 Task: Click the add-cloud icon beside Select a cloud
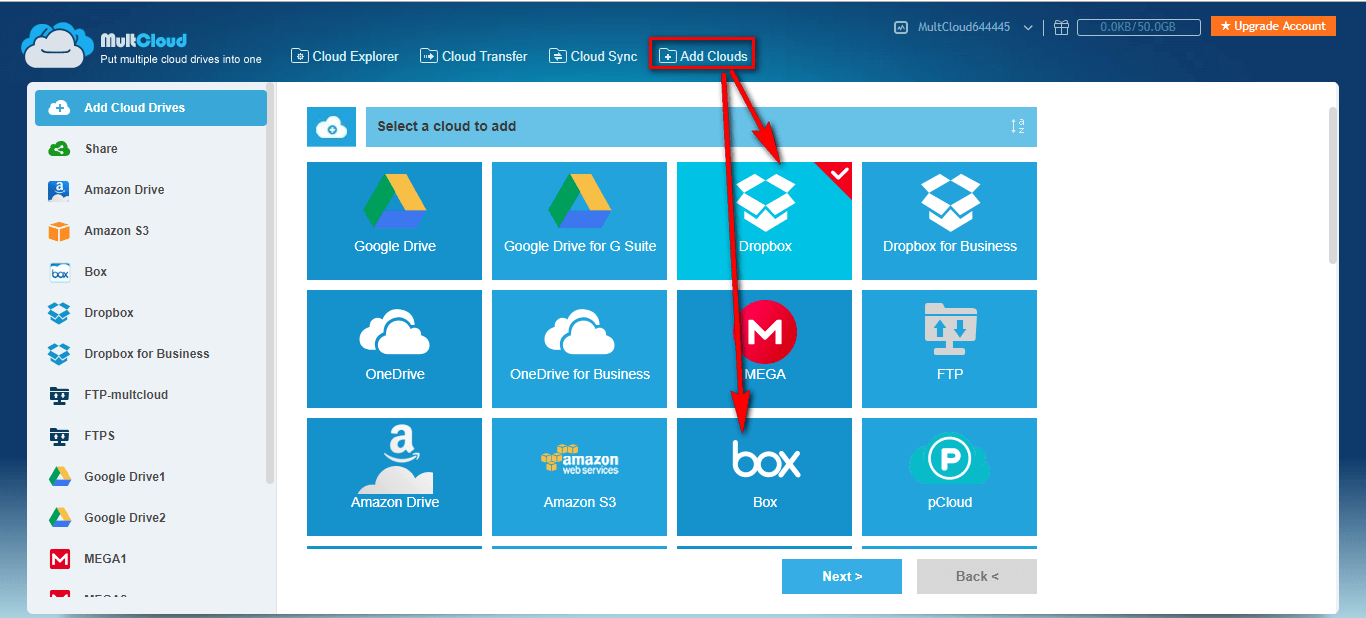[x=332, y=127]
